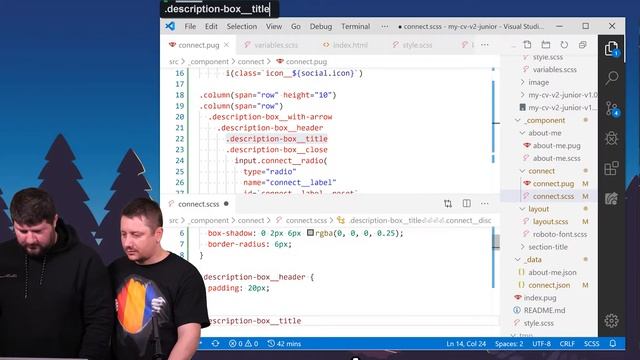Change indentation via Spaces: 2
The height and width of the screenshot is (360, 640).
[x=509, y=344]
